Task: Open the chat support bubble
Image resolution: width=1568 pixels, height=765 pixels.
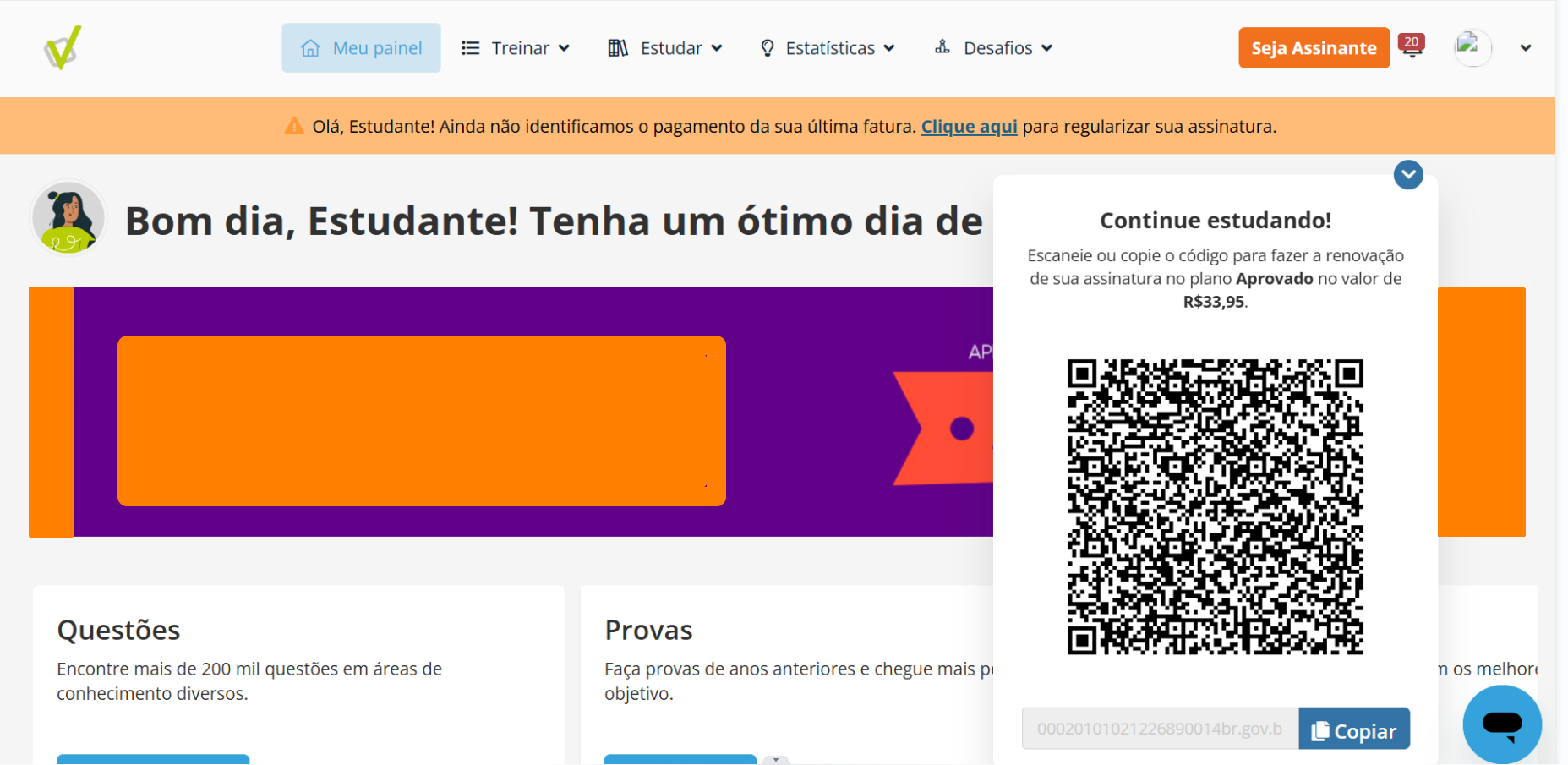Action: 1502,724
